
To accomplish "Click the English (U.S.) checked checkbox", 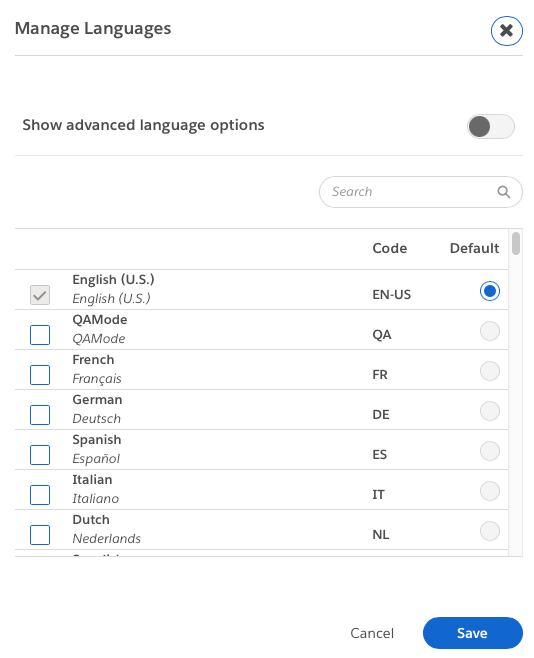I will (40, 295).
